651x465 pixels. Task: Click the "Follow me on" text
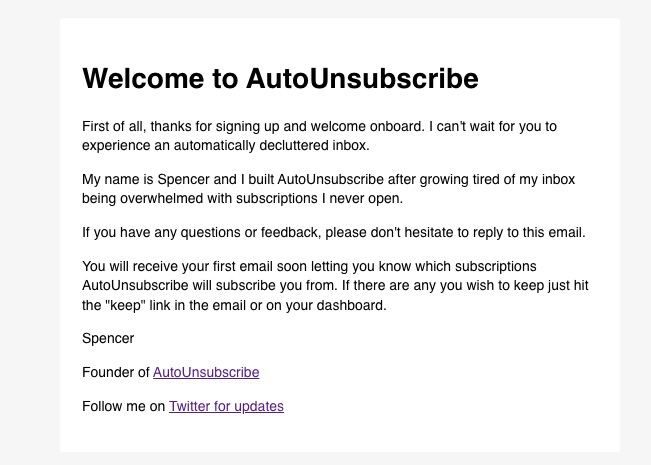tap(123, 406)
